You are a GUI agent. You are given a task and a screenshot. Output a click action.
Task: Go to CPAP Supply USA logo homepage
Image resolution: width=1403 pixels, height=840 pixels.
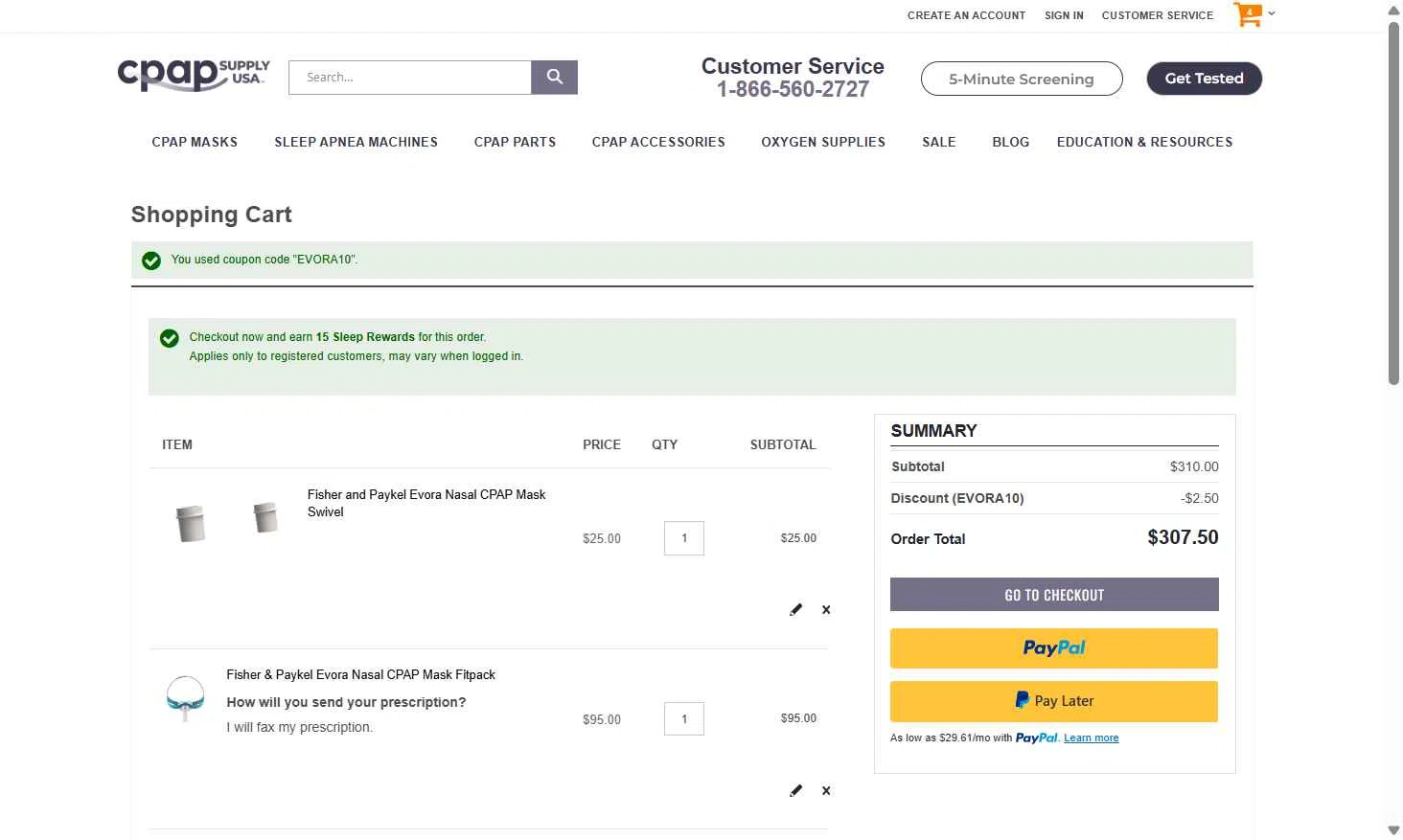(x=194, y=76)
